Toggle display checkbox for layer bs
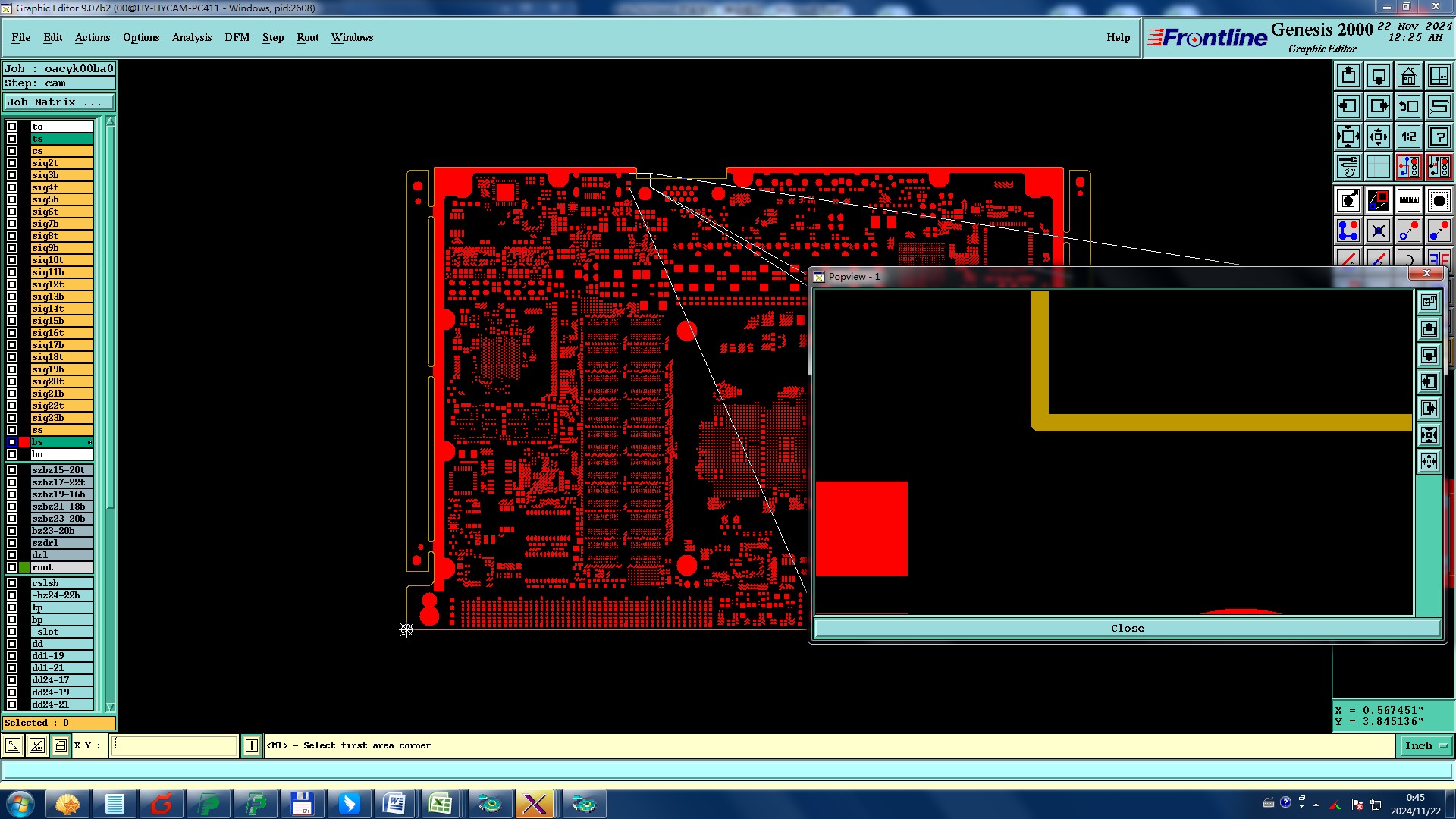This screenshot has width=1456, height=819. click(12, 442)
